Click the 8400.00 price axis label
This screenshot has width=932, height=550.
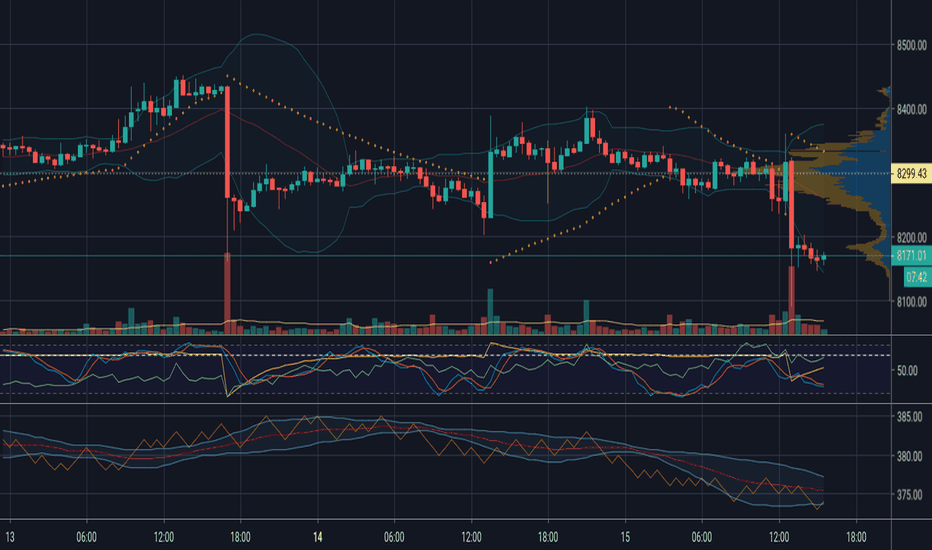click(x=912, y=109)
